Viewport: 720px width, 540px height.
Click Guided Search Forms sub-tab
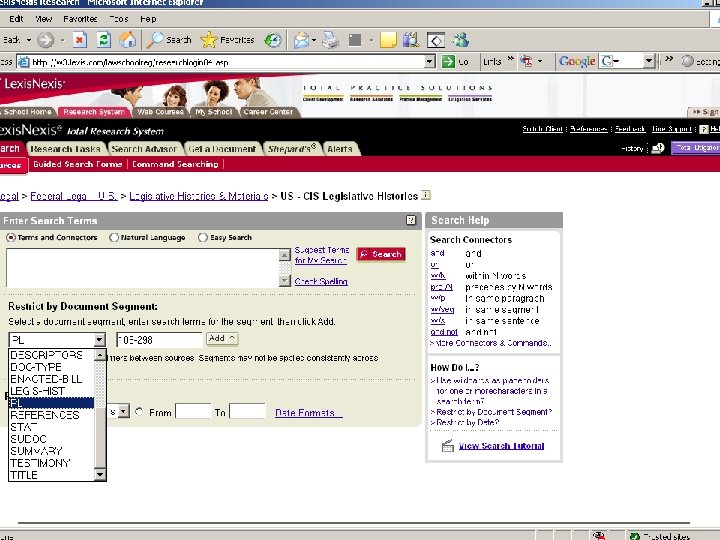tap(78, 164)
